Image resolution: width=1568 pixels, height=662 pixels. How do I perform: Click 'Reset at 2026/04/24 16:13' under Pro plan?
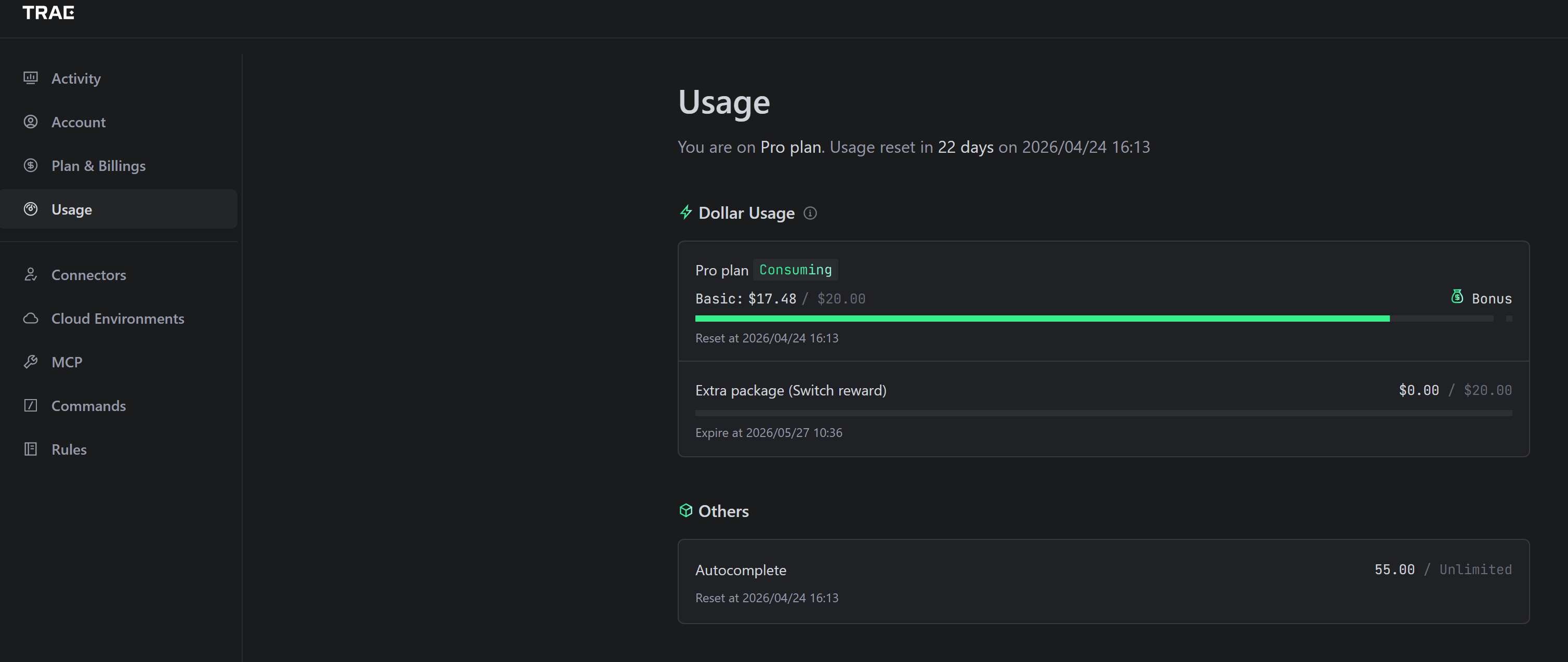tap(767, 338)
